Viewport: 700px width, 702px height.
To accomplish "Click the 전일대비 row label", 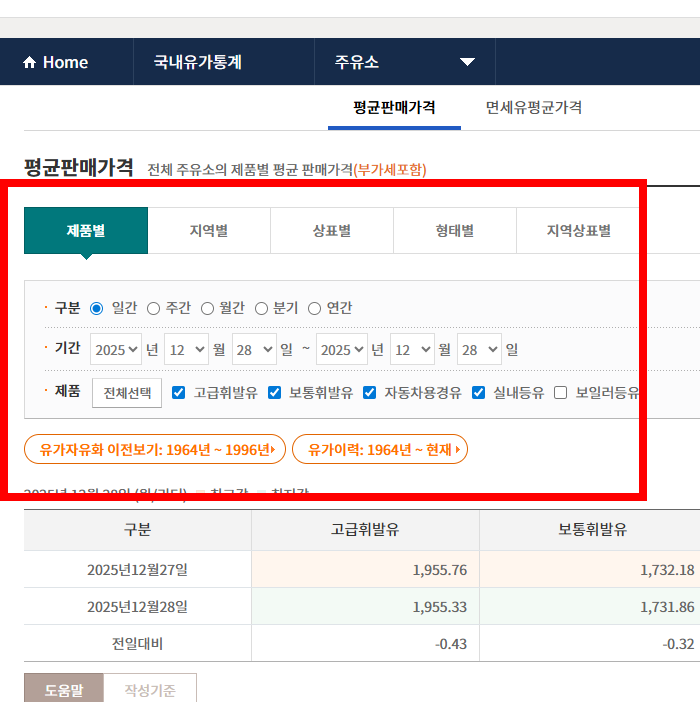I will [x=137, y=643].
